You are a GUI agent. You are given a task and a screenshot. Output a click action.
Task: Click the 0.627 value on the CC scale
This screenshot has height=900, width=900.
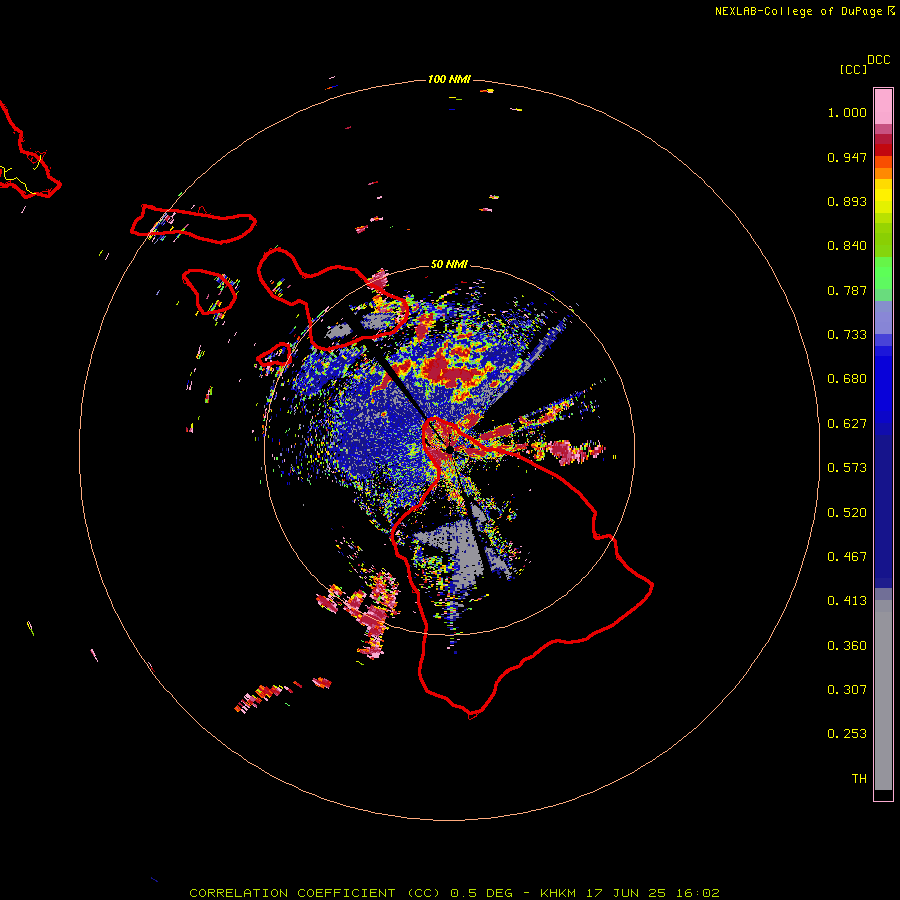coord(847,424)
